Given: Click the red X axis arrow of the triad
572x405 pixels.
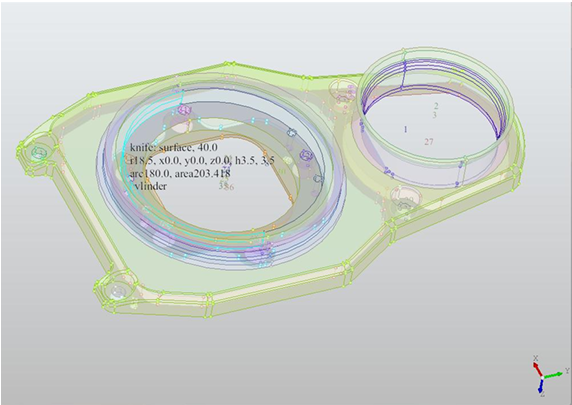Looking at the screenshot, I should pyautogui.click(x=538, y=369).
